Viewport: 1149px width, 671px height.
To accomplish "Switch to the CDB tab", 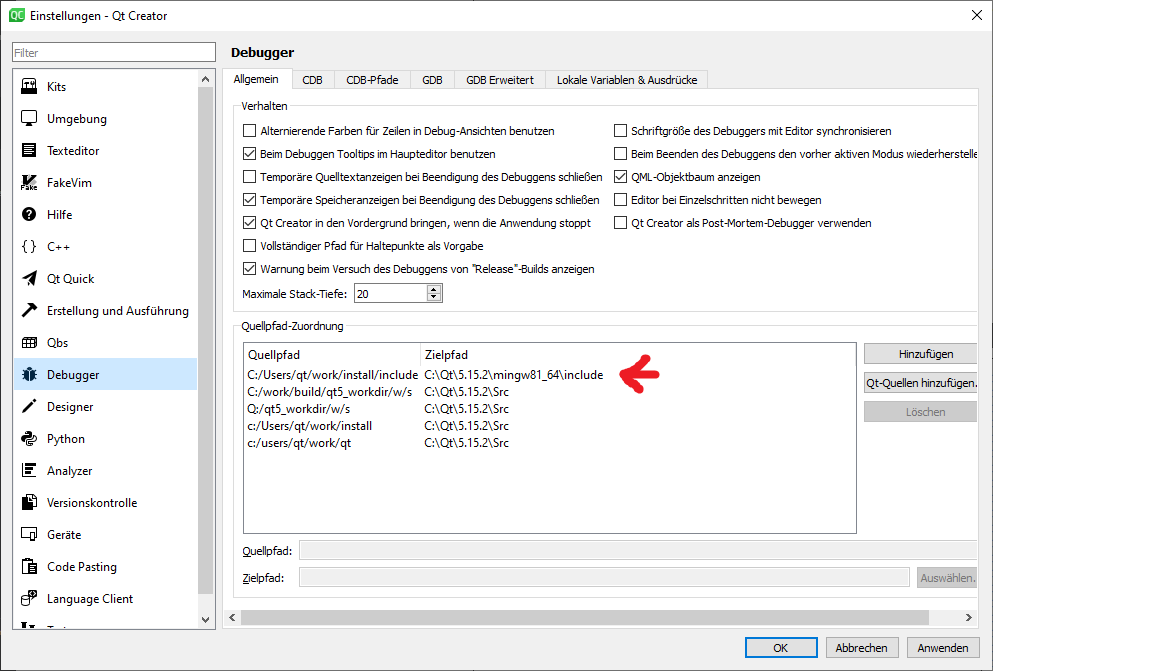I will 312,80.
